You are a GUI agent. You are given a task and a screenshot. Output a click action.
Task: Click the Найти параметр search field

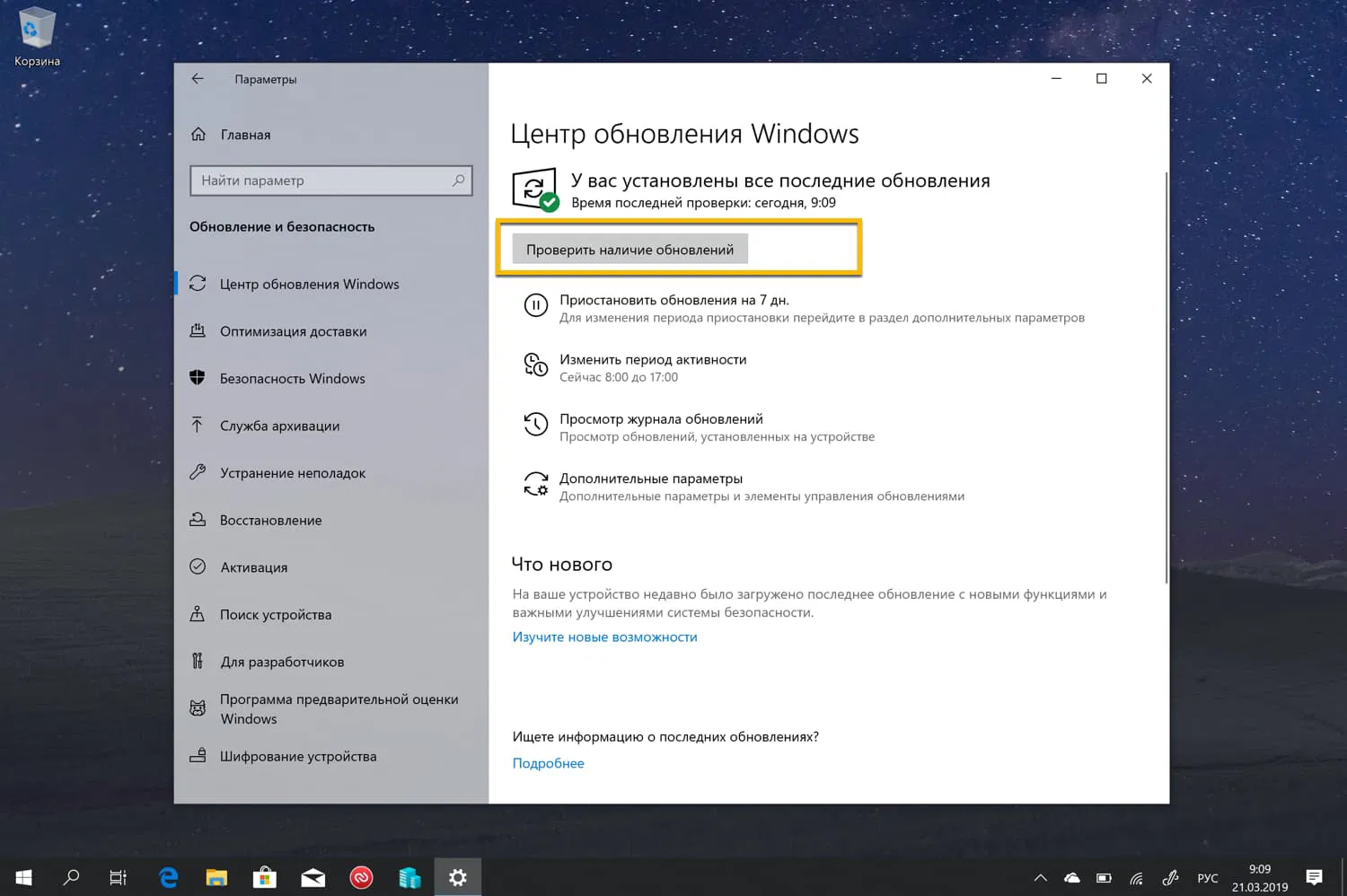click(331, 180)
